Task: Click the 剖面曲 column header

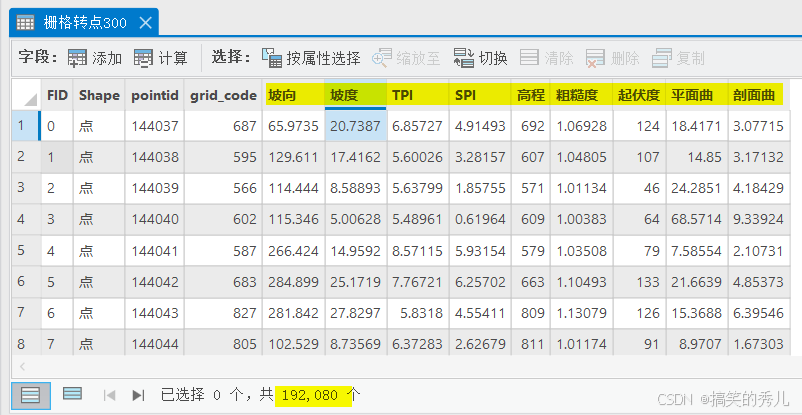Action: point(759,95)
